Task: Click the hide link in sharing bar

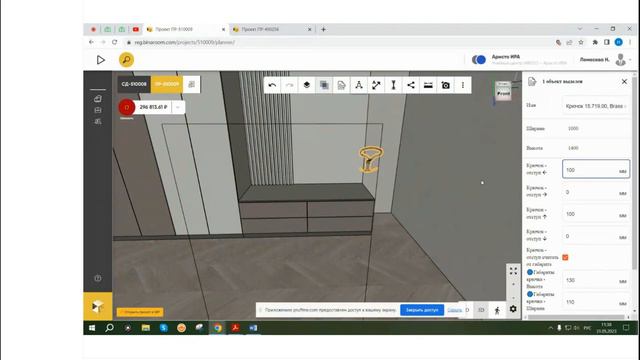Action: (x=454, y=310)
